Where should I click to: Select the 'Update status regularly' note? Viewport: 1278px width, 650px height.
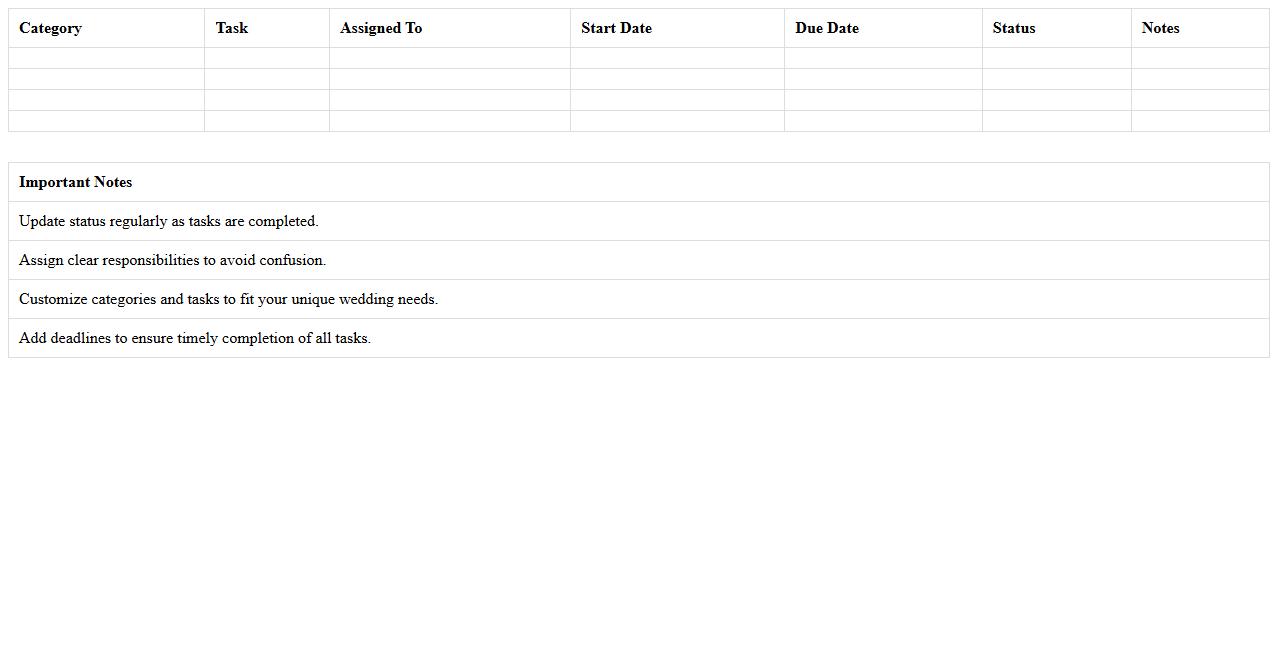[x=168, y=221]
